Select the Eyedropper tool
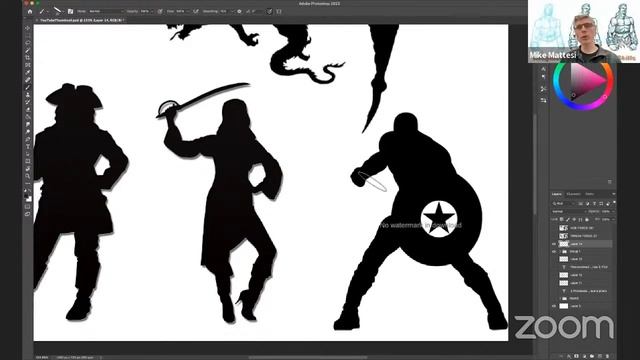 (28, 72)
